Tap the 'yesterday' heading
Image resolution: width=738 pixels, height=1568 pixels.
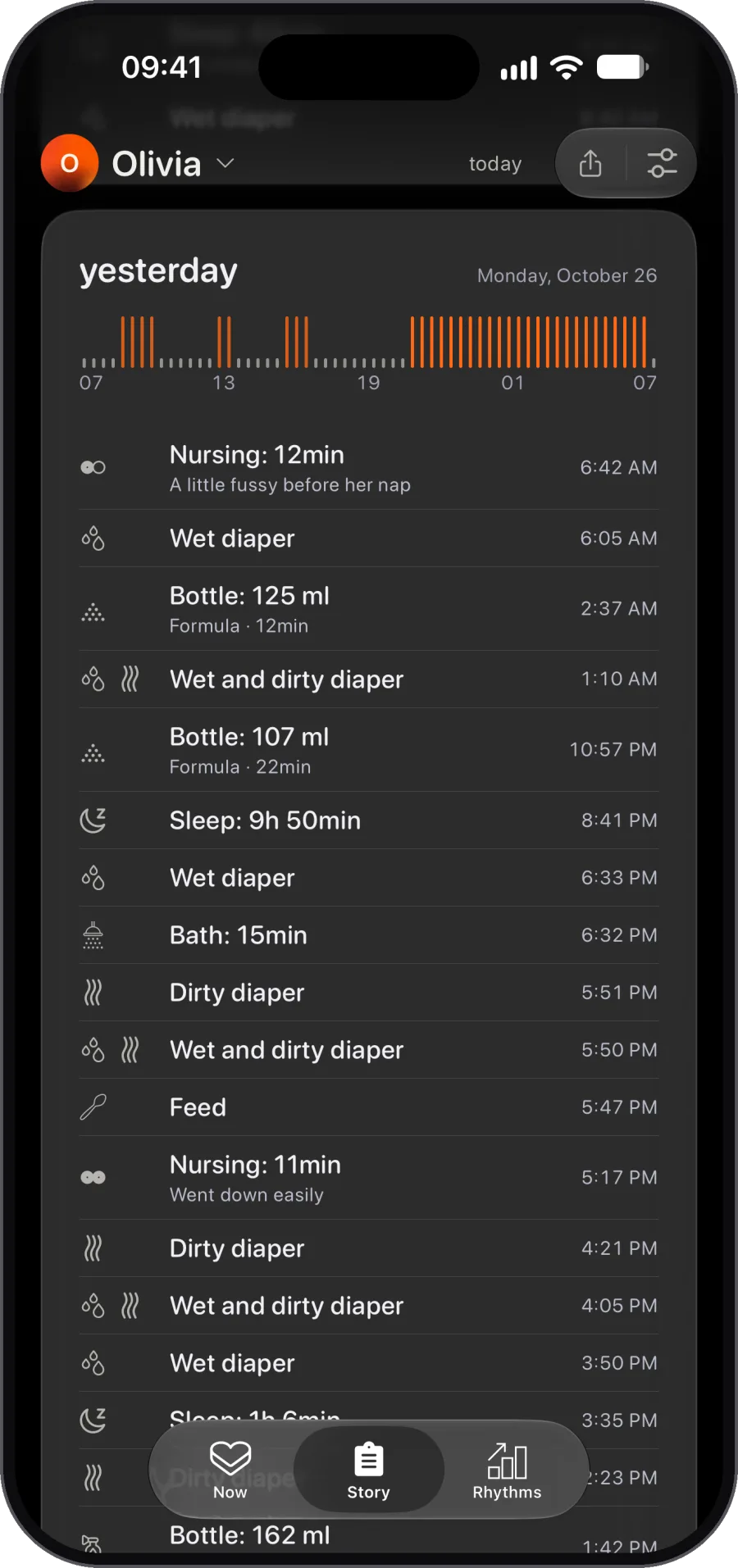pyautogui.click(x=158, y=271)
